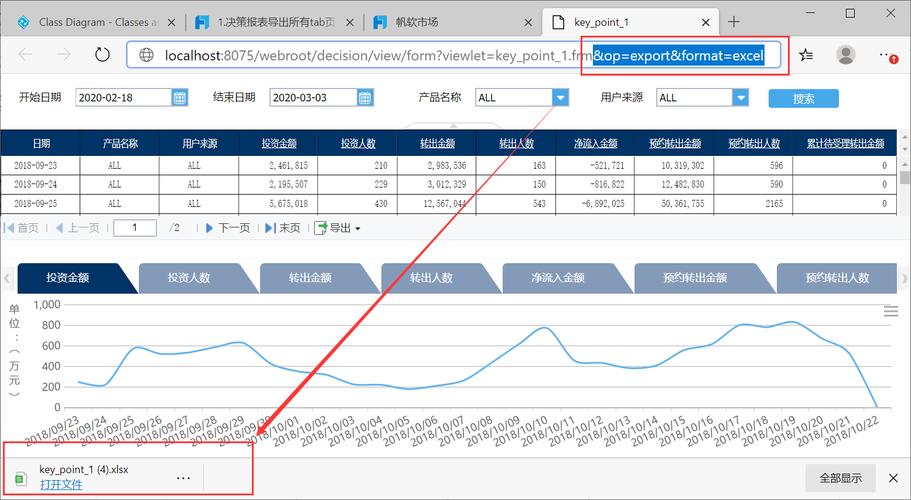Open browser settings and more menu
The image size is (911, 500).
click(x=887, y=55)
